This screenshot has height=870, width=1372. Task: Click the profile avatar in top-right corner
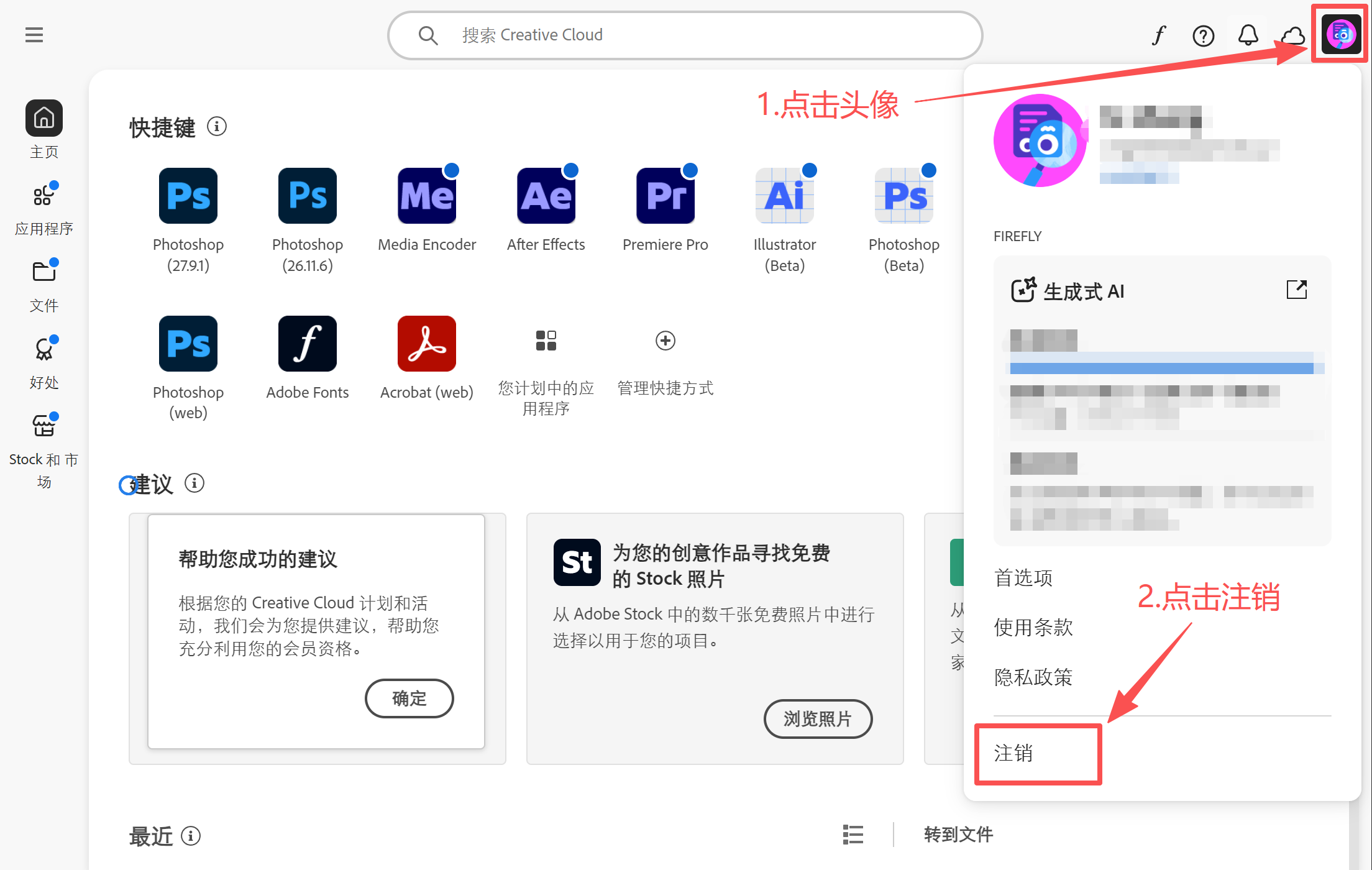(x=1341, y=34)
